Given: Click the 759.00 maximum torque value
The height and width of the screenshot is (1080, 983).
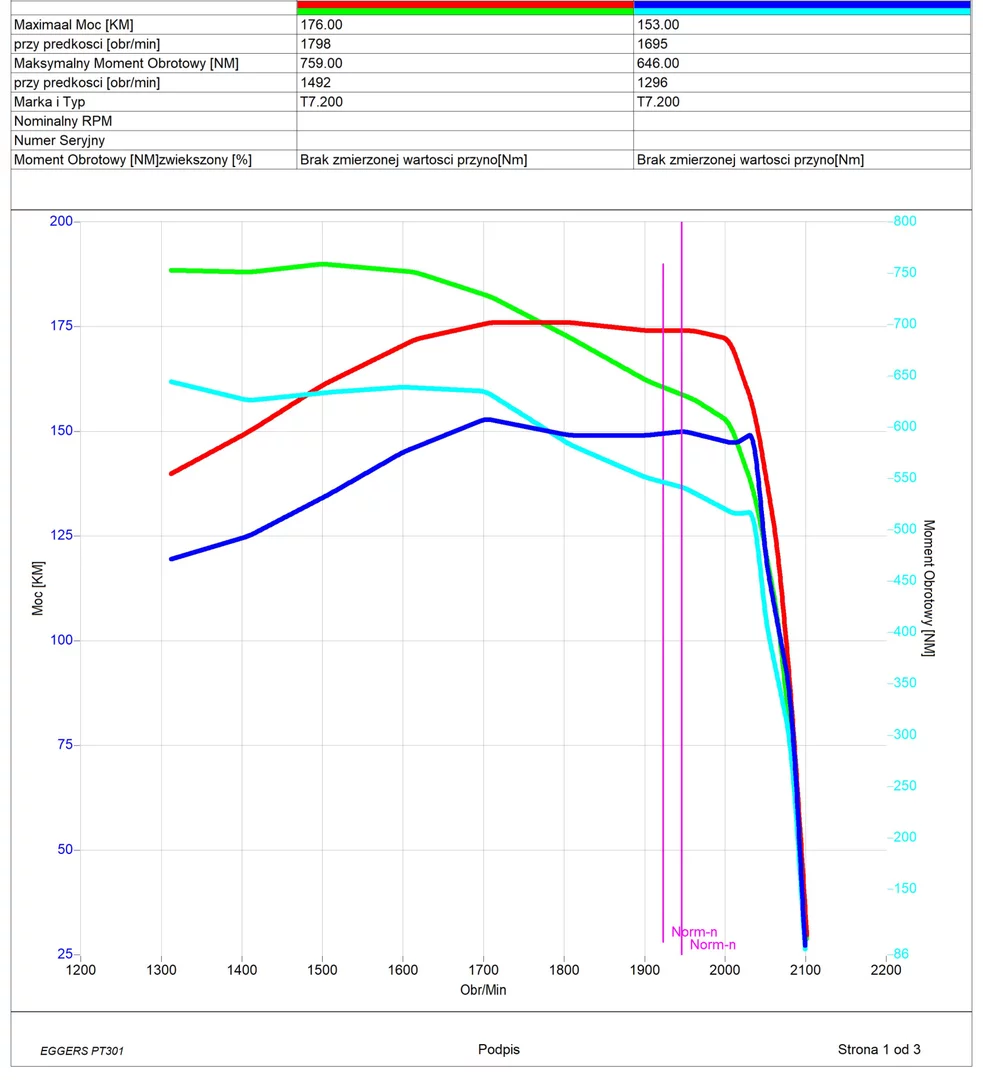Looking at the screenshot, I should [x=322, y=63].
